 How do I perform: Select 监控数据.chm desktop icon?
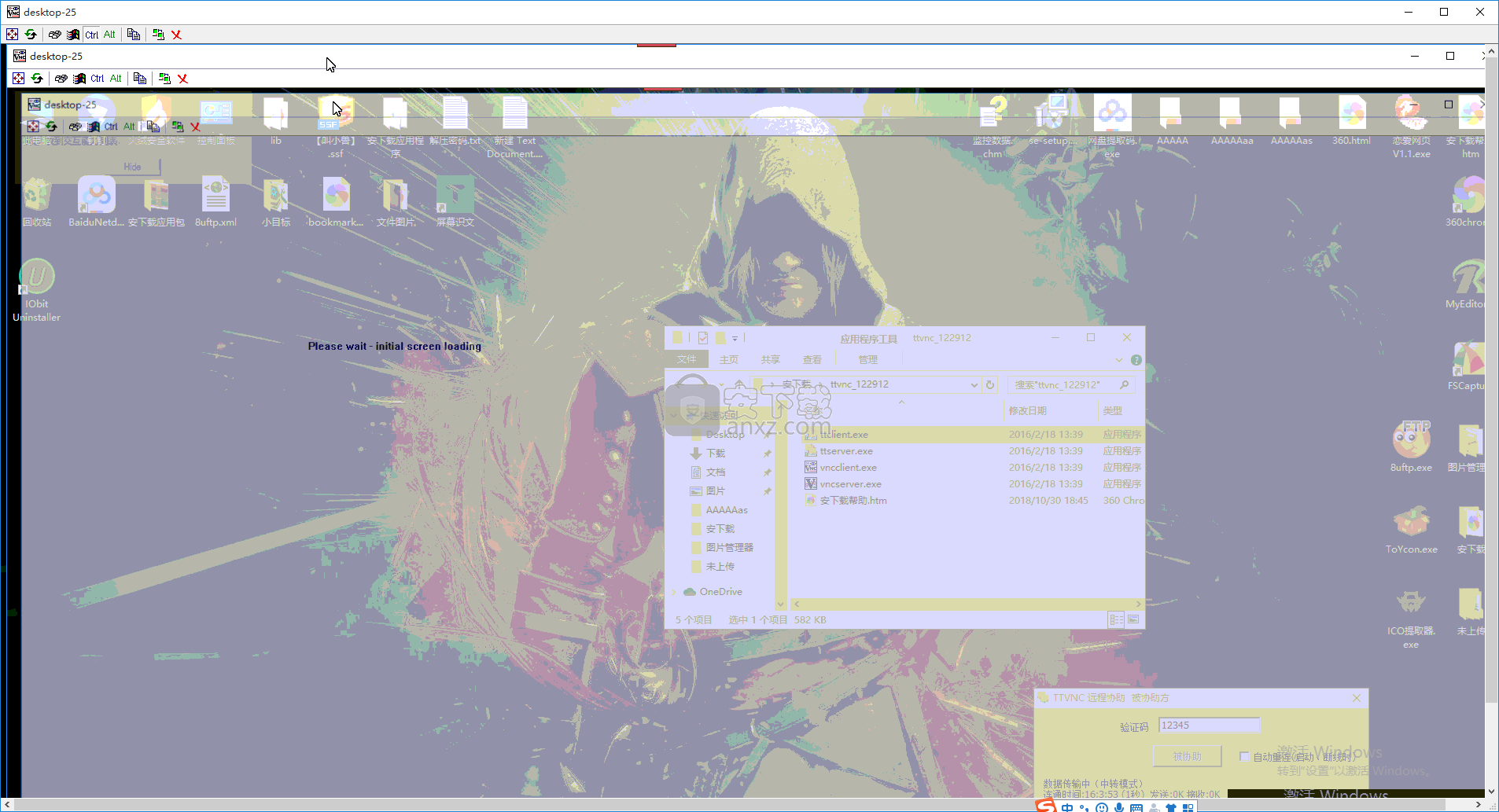[x=993, y=128]
